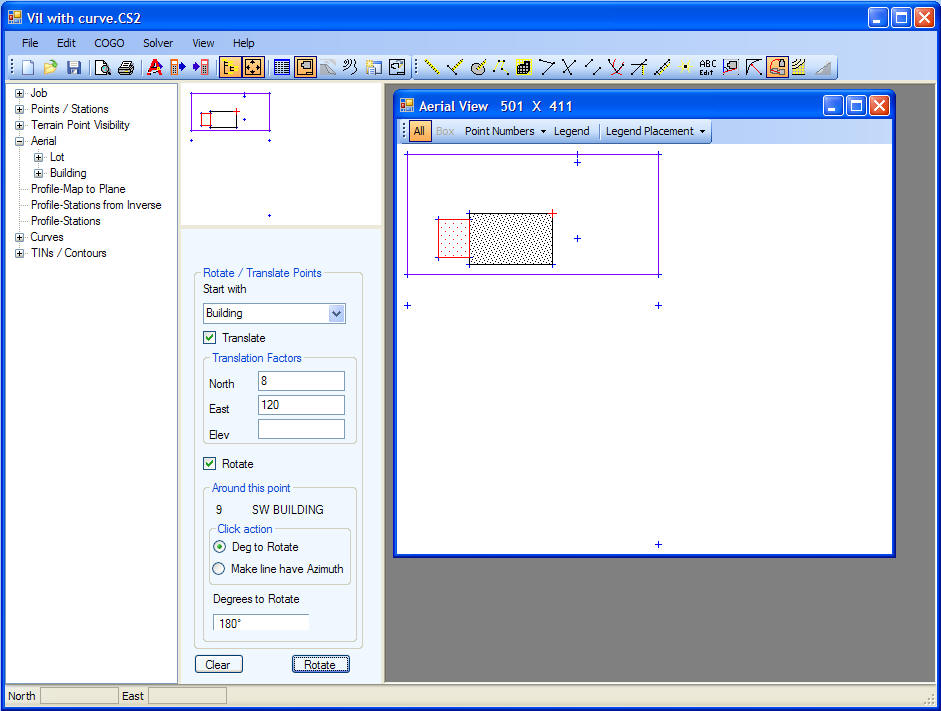
Task: Toggle the All button in Aerial View
Action: tap(419, 131)
